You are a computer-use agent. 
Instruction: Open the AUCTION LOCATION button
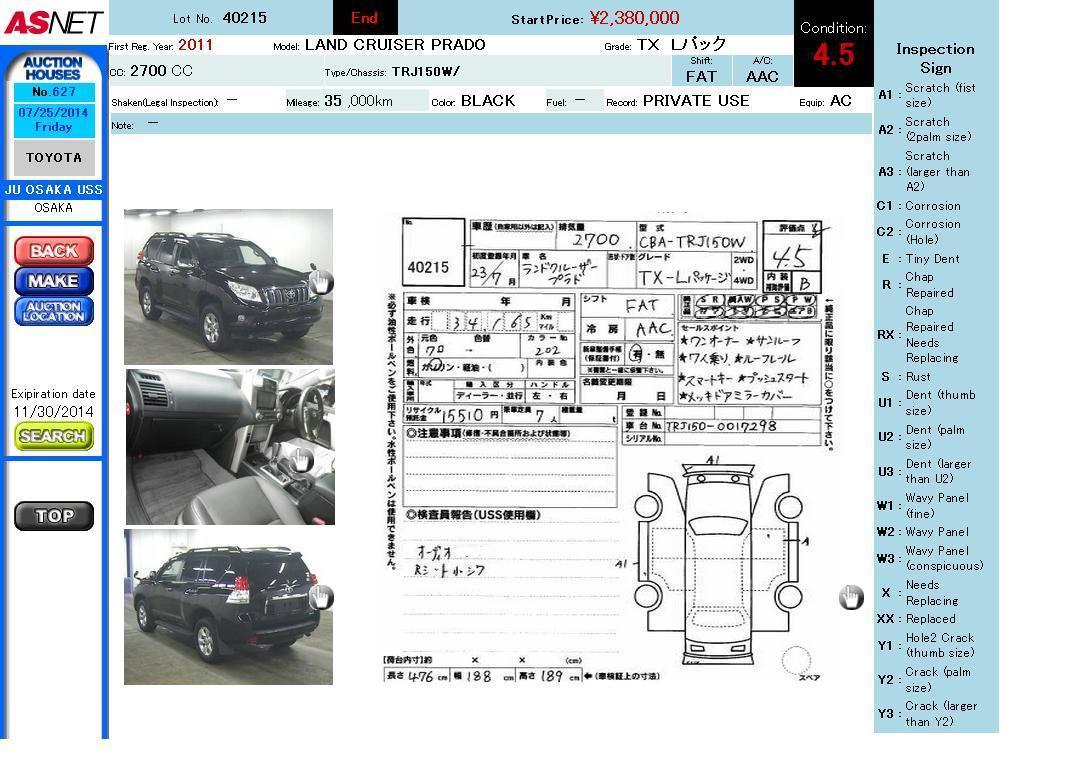point(54,311)
